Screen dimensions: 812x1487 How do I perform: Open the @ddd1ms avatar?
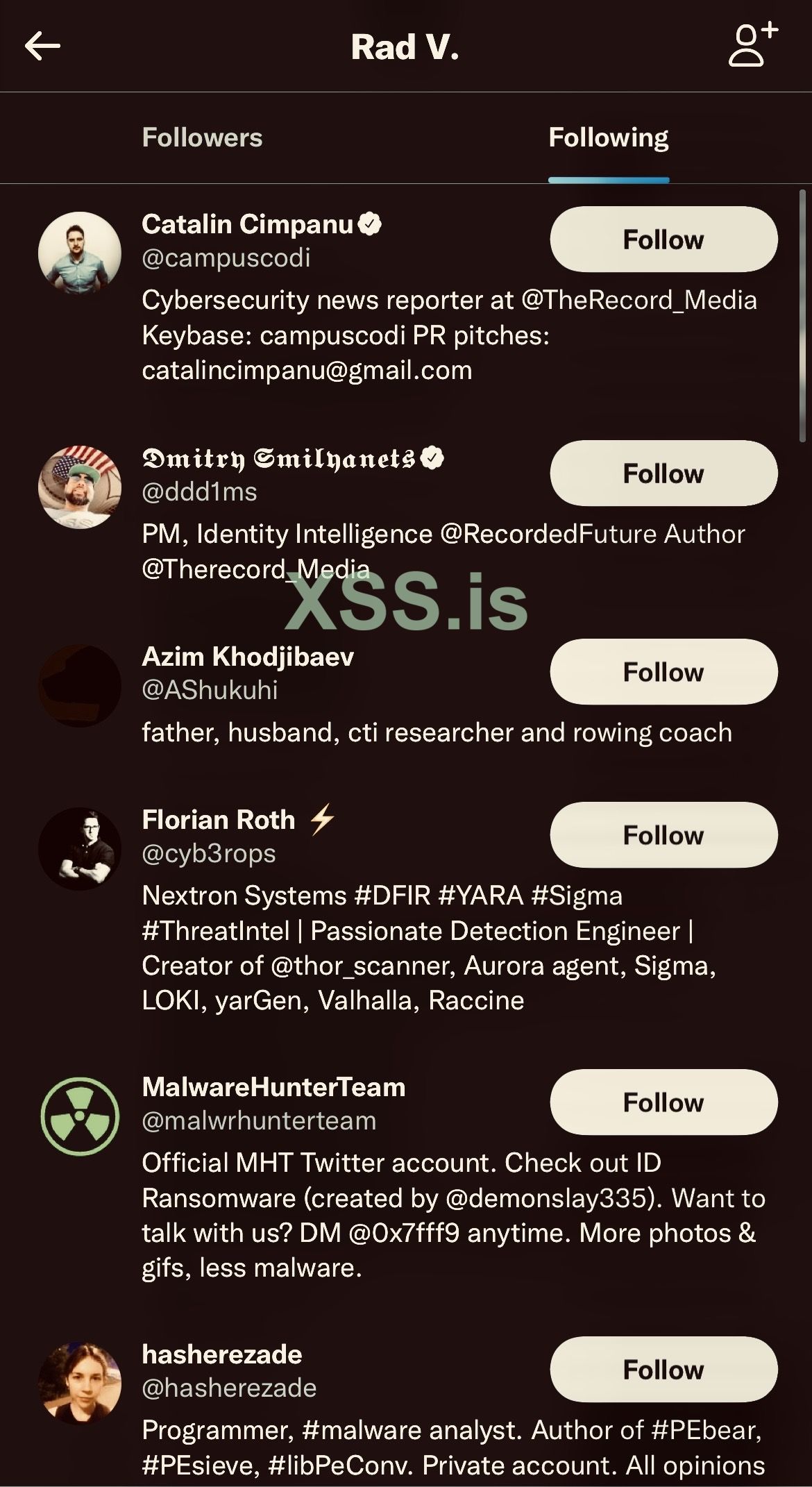[80, 487]
